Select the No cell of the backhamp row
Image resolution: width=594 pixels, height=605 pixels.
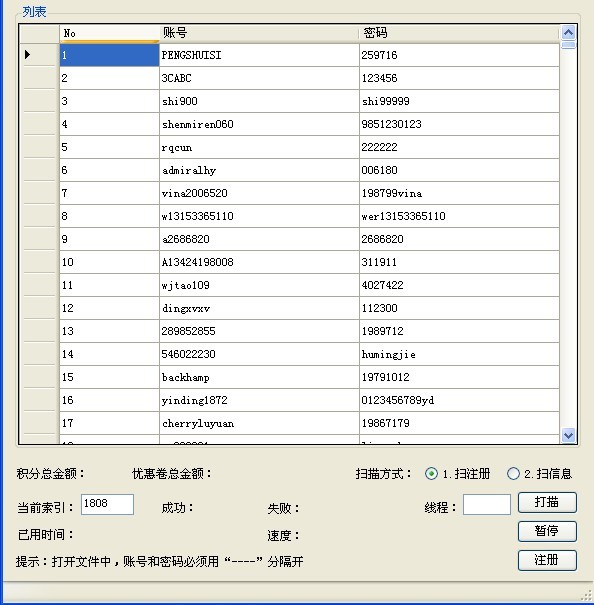[109, 377]
